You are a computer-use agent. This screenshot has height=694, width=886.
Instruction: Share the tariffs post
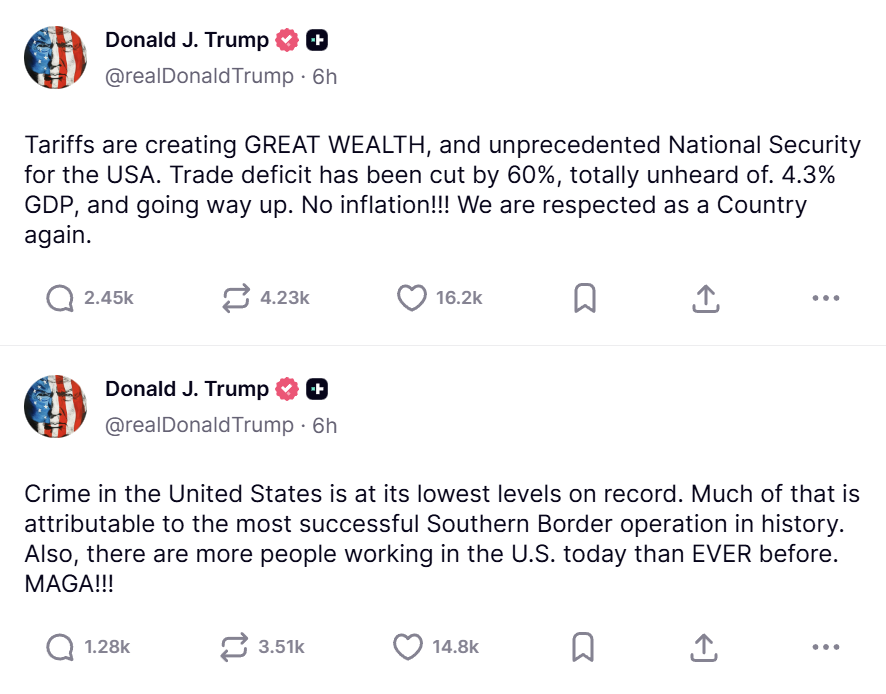(x=705, y=297)
